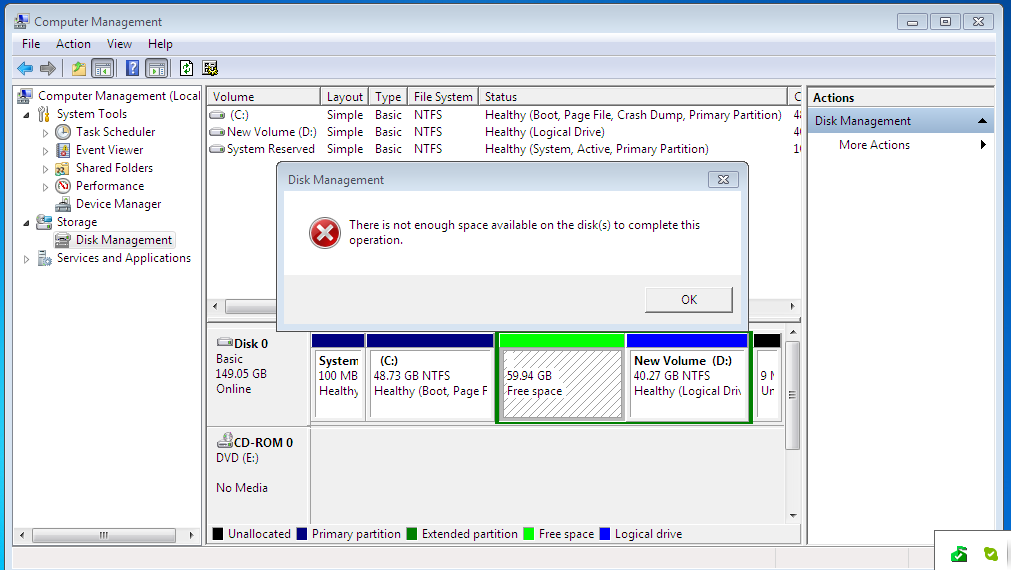Sort by the Volume column header

click(264, 97)
